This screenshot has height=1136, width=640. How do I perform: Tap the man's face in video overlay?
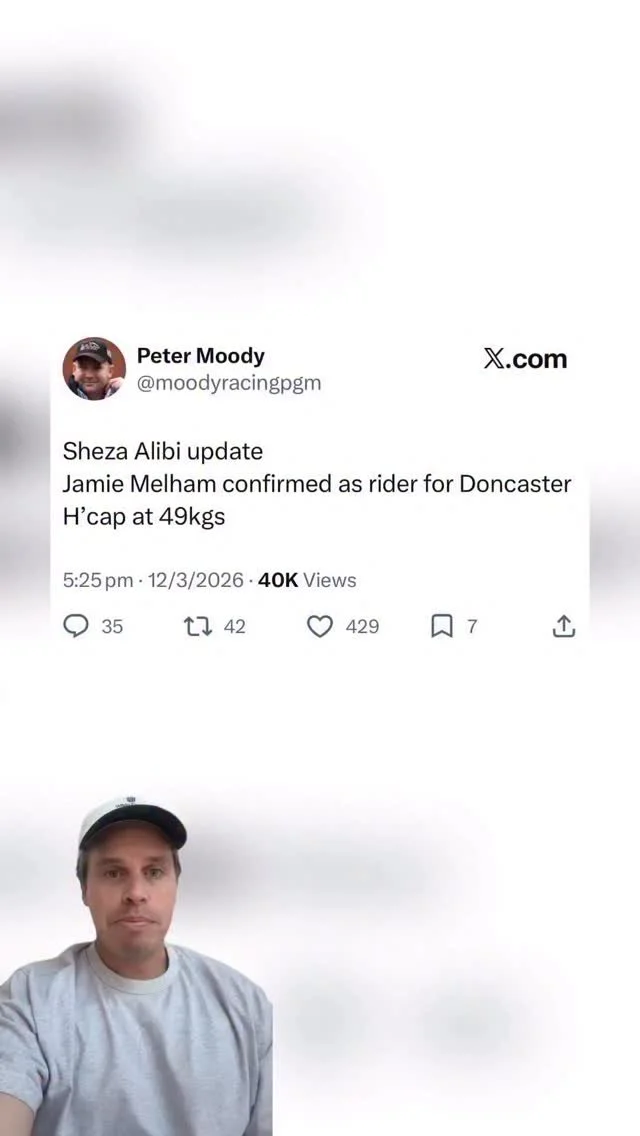point(132,891)
